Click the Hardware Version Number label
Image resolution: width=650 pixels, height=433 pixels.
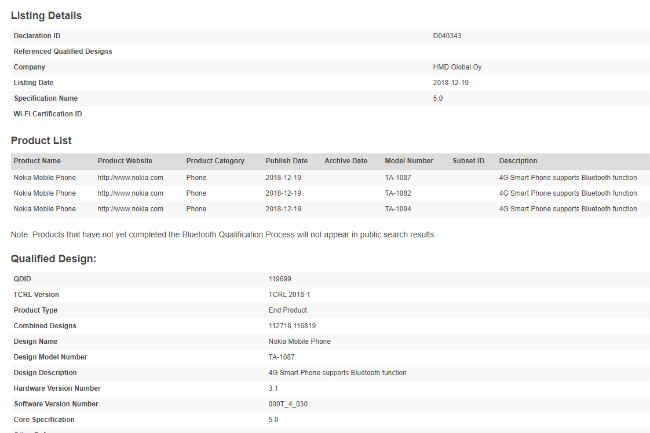click(57, 389)
